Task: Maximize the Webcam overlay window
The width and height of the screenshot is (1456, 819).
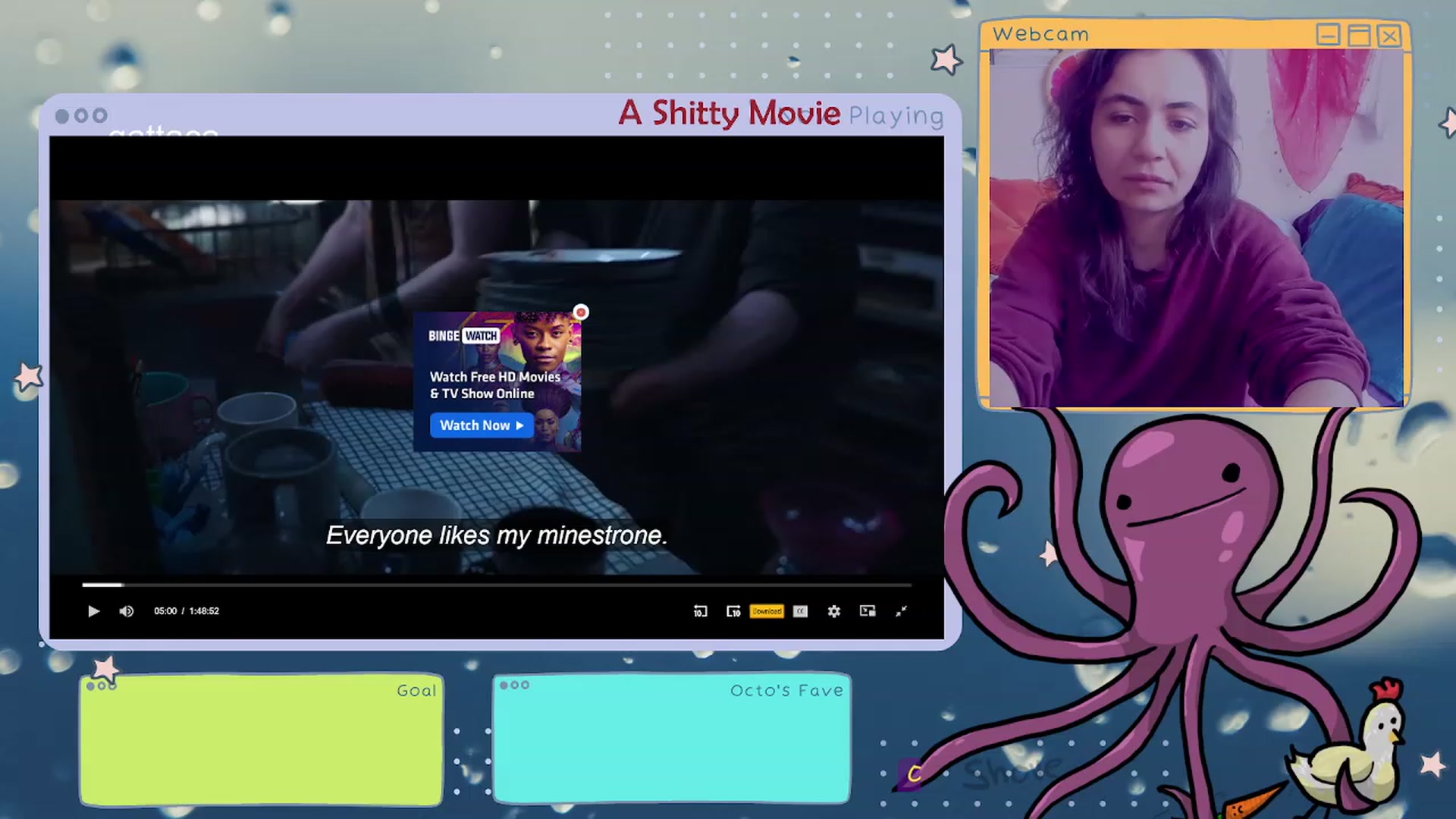Action: [x=1359, y=35]
